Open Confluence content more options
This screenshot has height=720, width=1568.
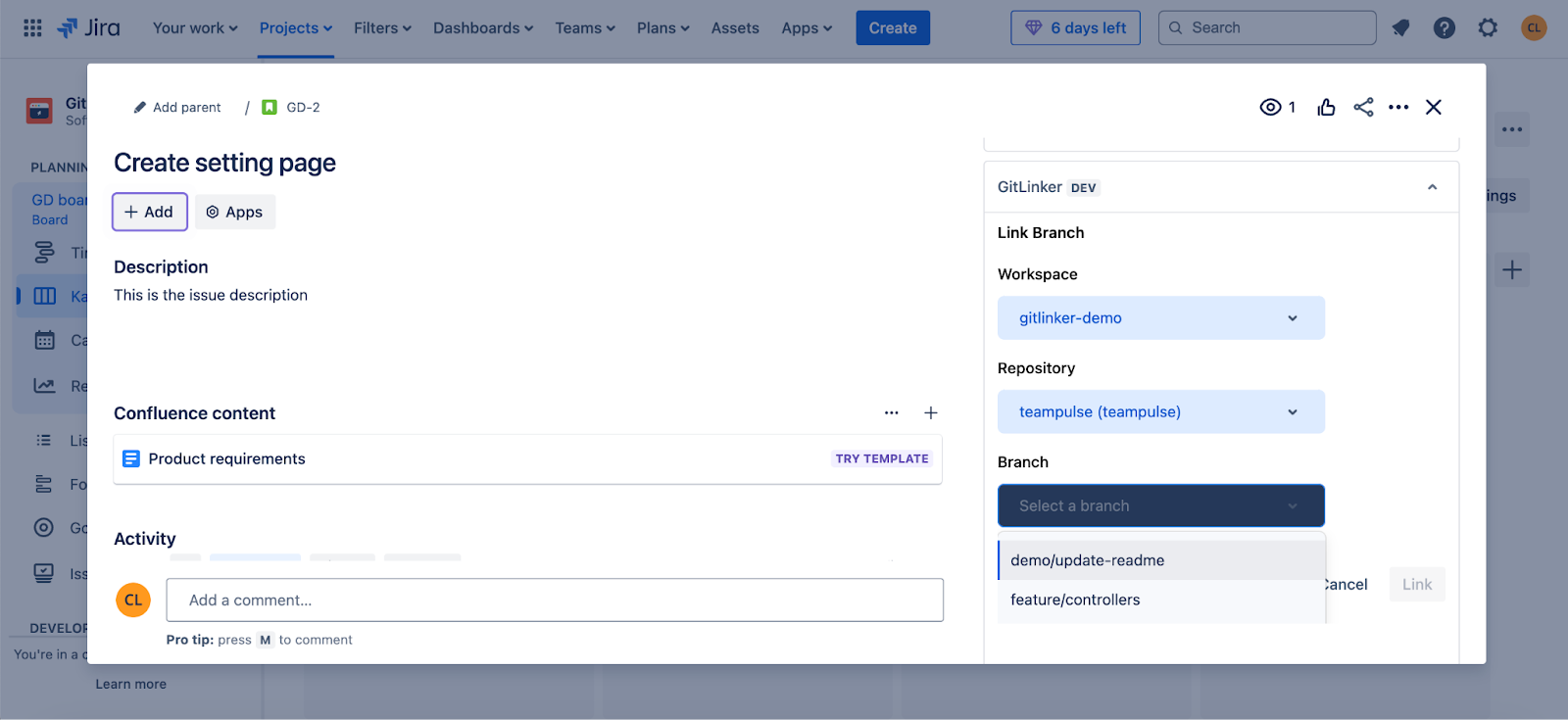[891, 413]
